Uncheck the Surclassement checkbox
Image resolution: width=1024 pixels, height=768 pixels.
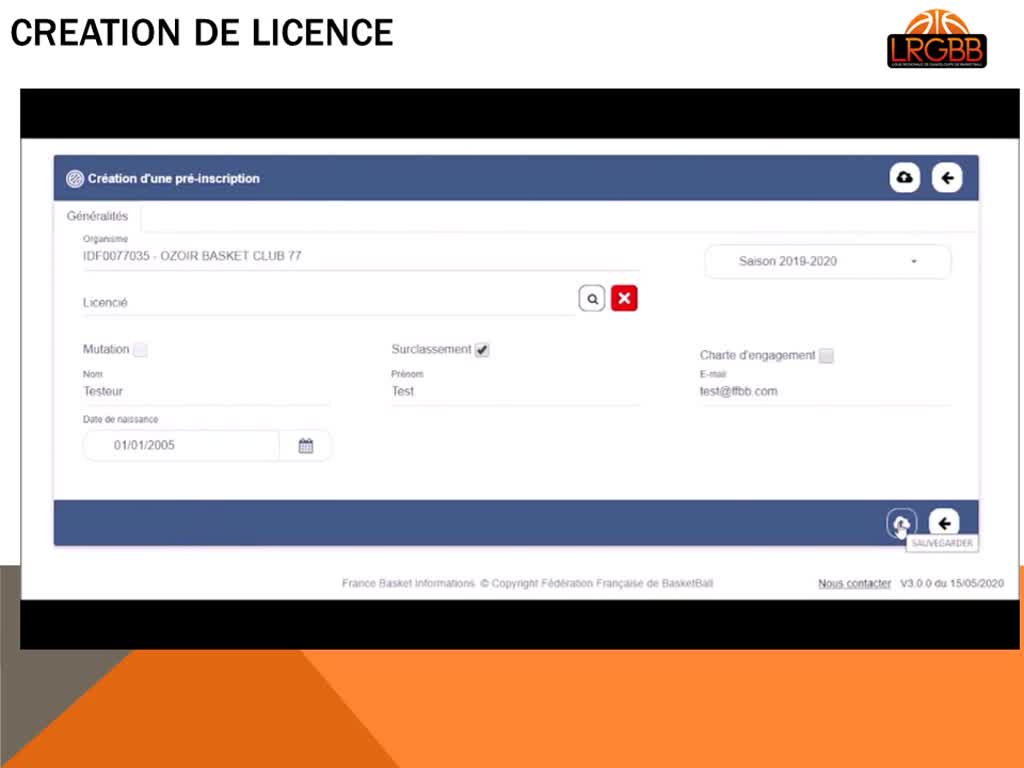point(482,350)
